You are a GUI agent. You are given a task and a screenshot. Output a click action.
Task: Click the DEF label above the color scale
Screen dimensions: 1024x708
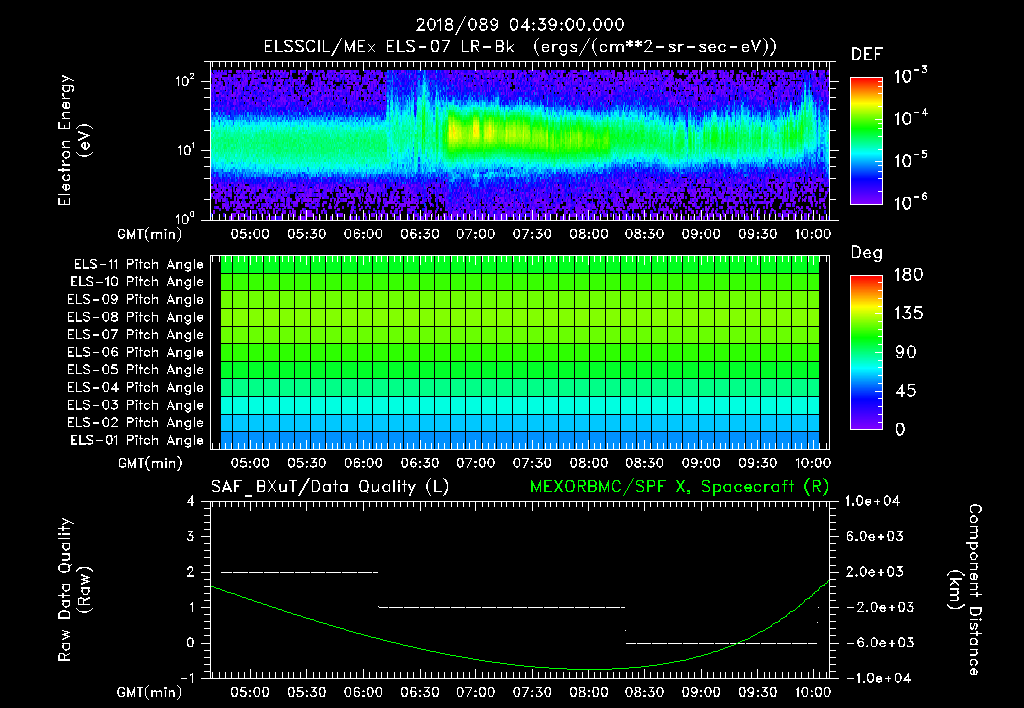867,55
